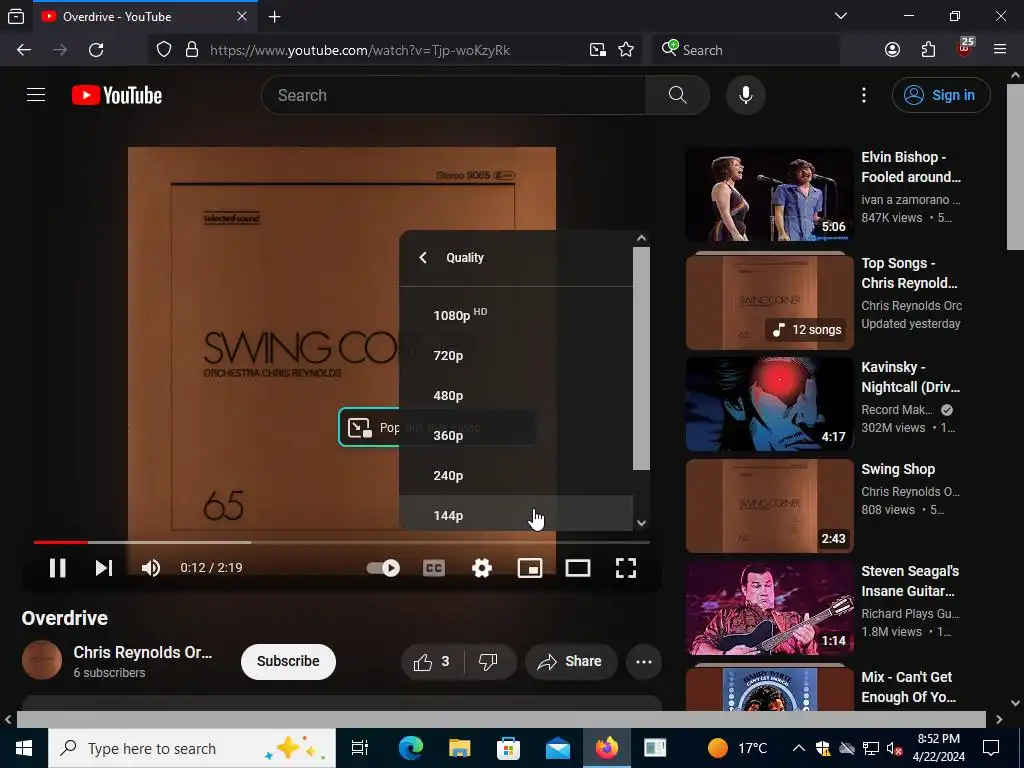Close the Overdrive - YouTube tab
Image resolution: width=1024 pixels, height=768 pixels.
[x=242, y=16]
